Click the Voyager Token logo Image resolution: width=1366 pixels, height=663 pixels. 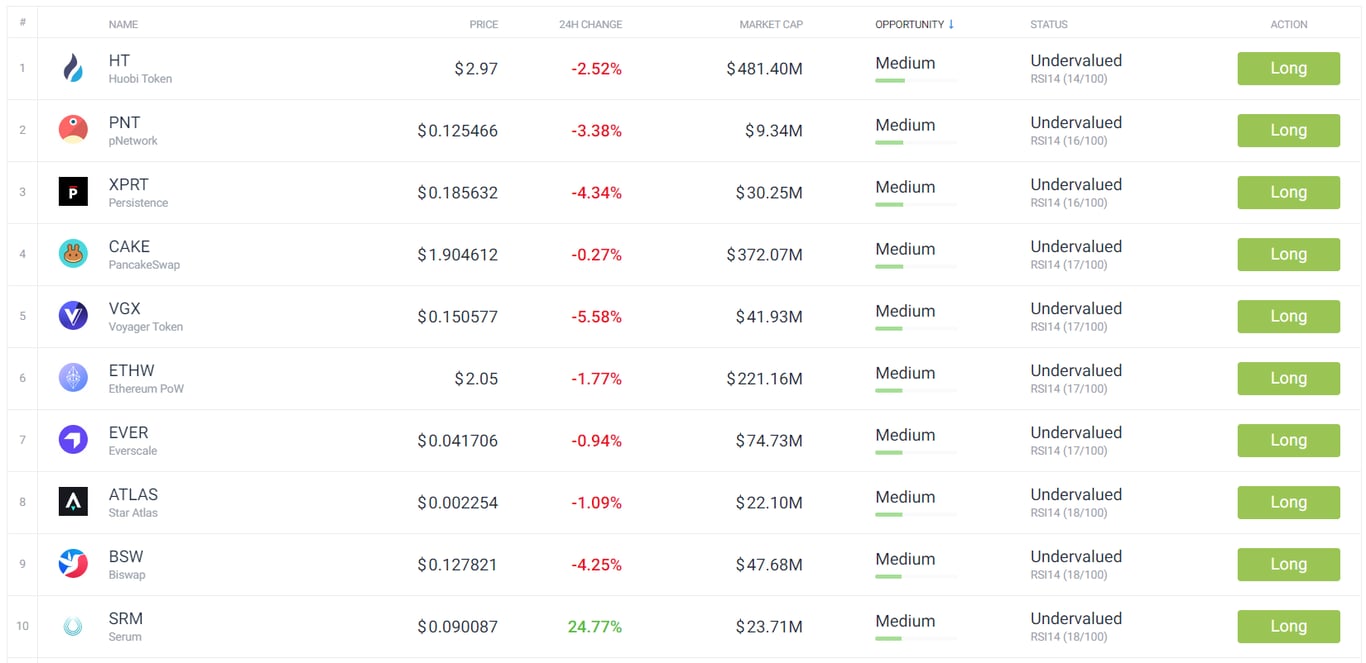click(x=73, y=316)
